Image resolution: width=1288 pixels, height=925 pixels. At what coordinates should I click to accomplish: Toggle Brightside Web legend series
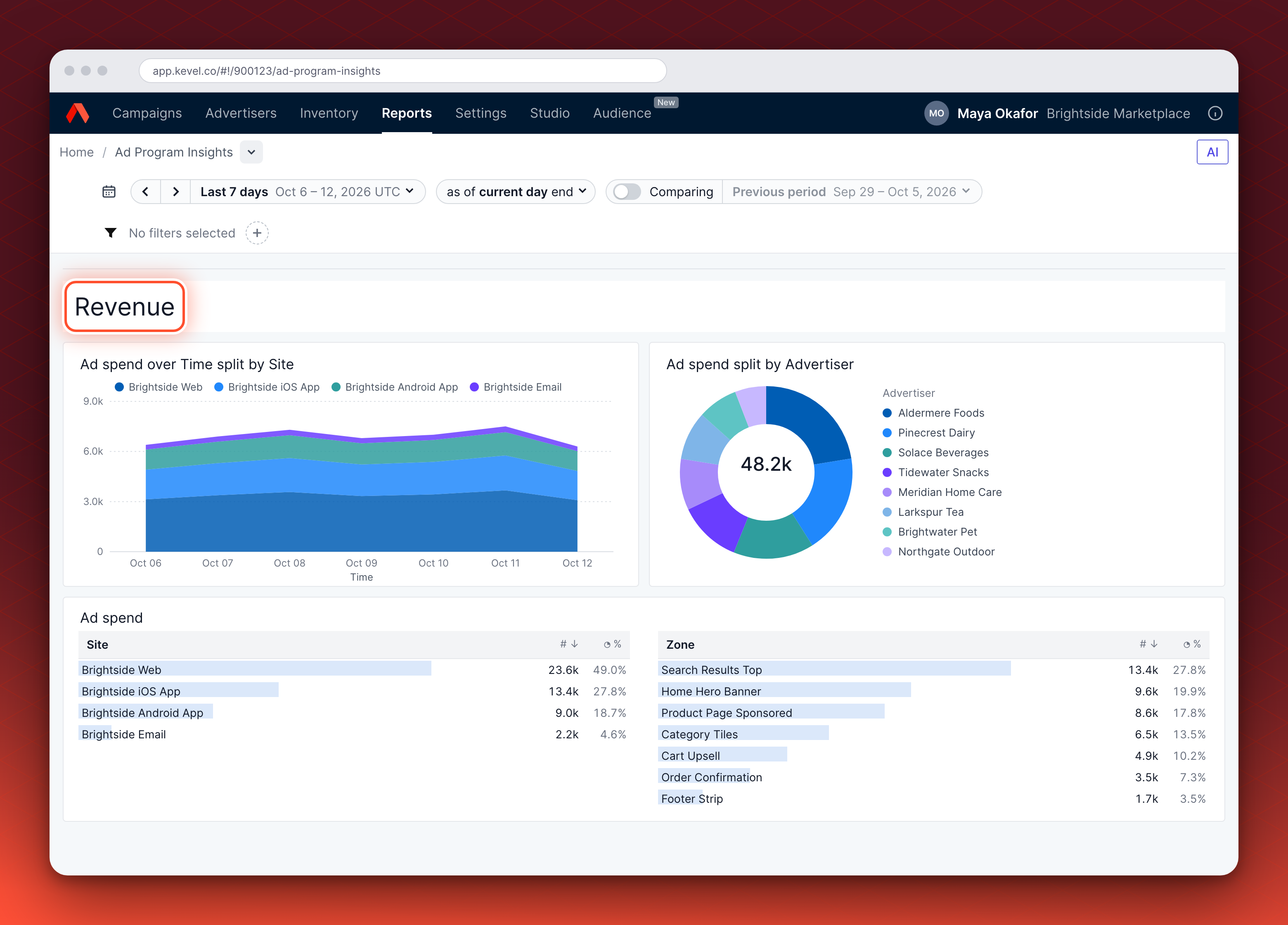point(159,387)
